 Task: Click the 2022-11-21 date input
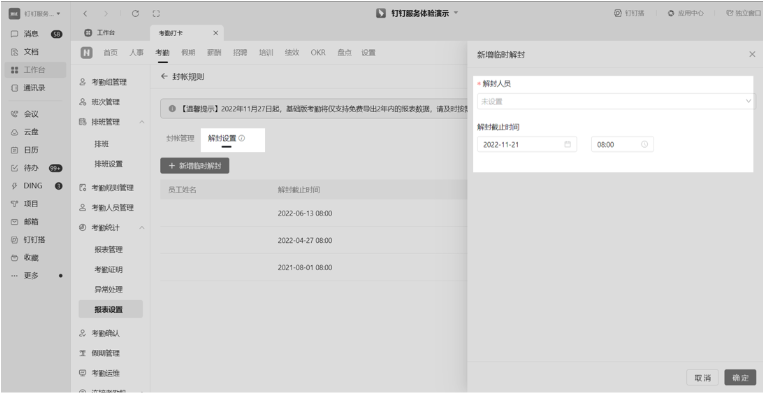[x=527, y=144]
